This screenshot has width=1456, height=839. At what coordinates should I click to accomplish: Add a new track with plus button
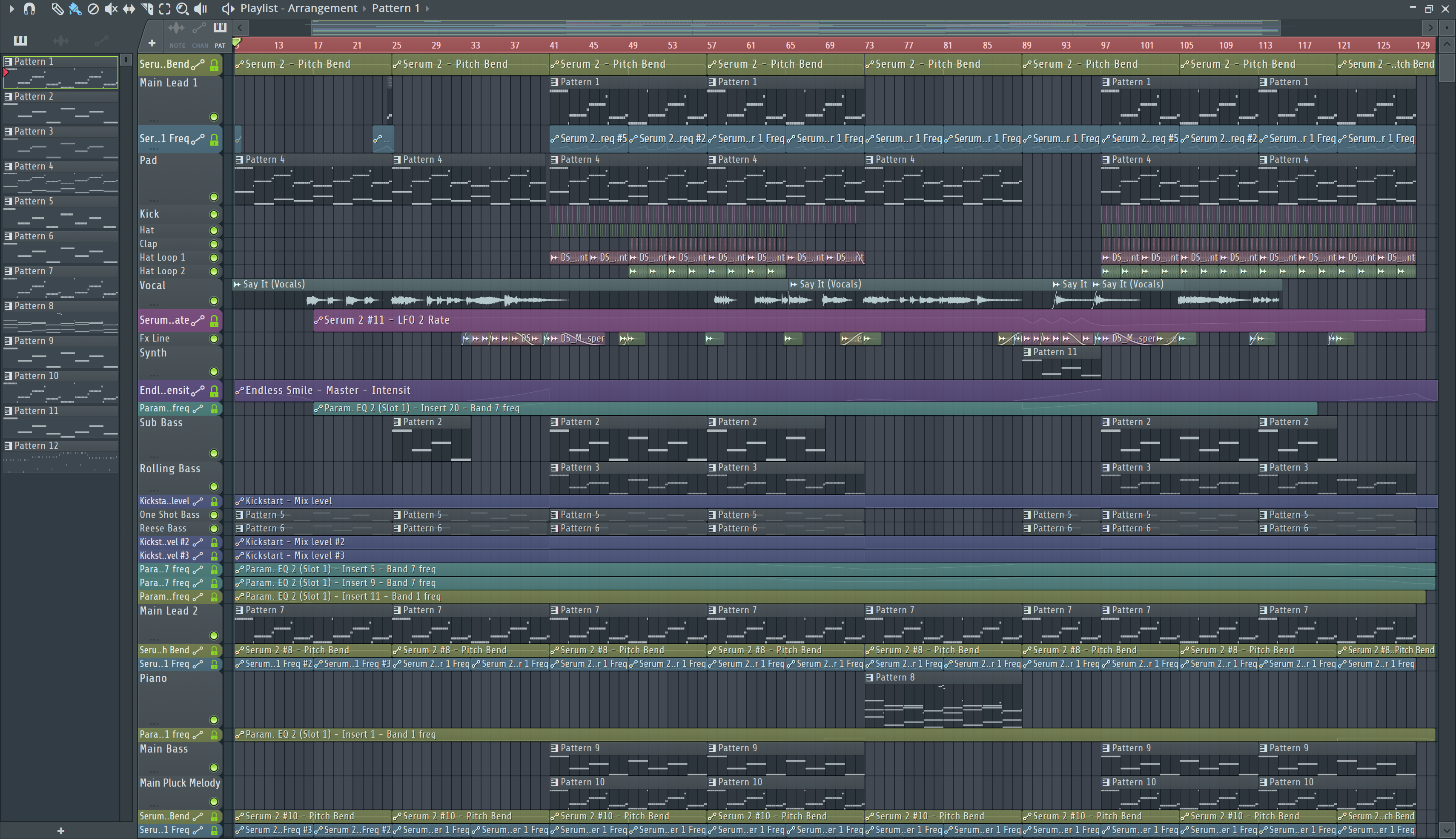pyautogui.click(x=152, y=43)
